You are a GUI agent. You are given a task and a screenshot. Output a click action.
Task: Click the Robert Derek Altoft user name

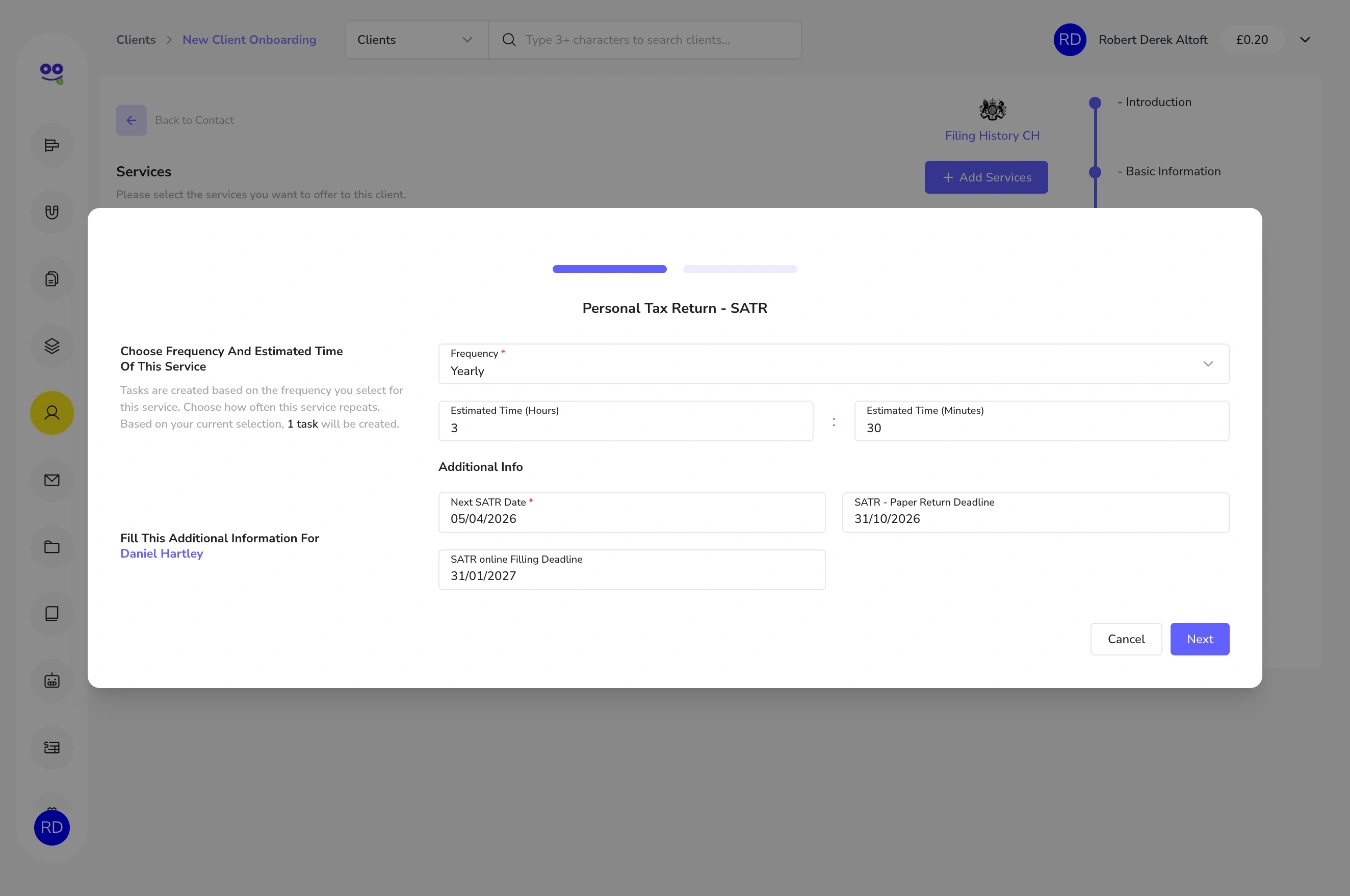[1153, 40]
